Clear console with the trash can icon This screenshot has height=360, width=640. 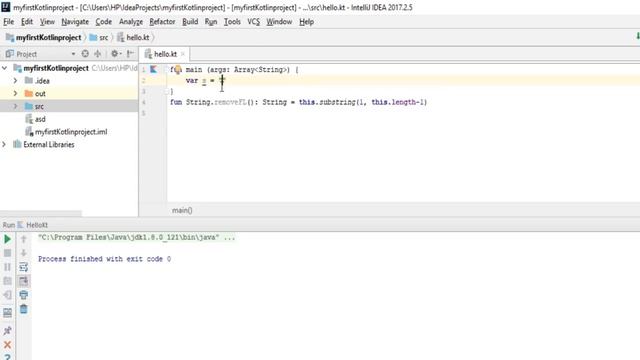coord(24,309)
